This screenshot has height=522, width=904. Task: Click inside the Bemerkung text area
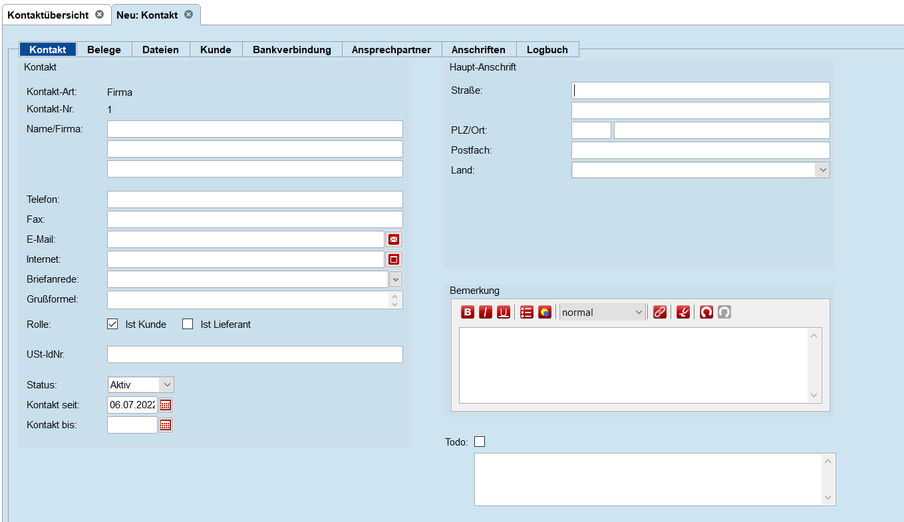634,365
